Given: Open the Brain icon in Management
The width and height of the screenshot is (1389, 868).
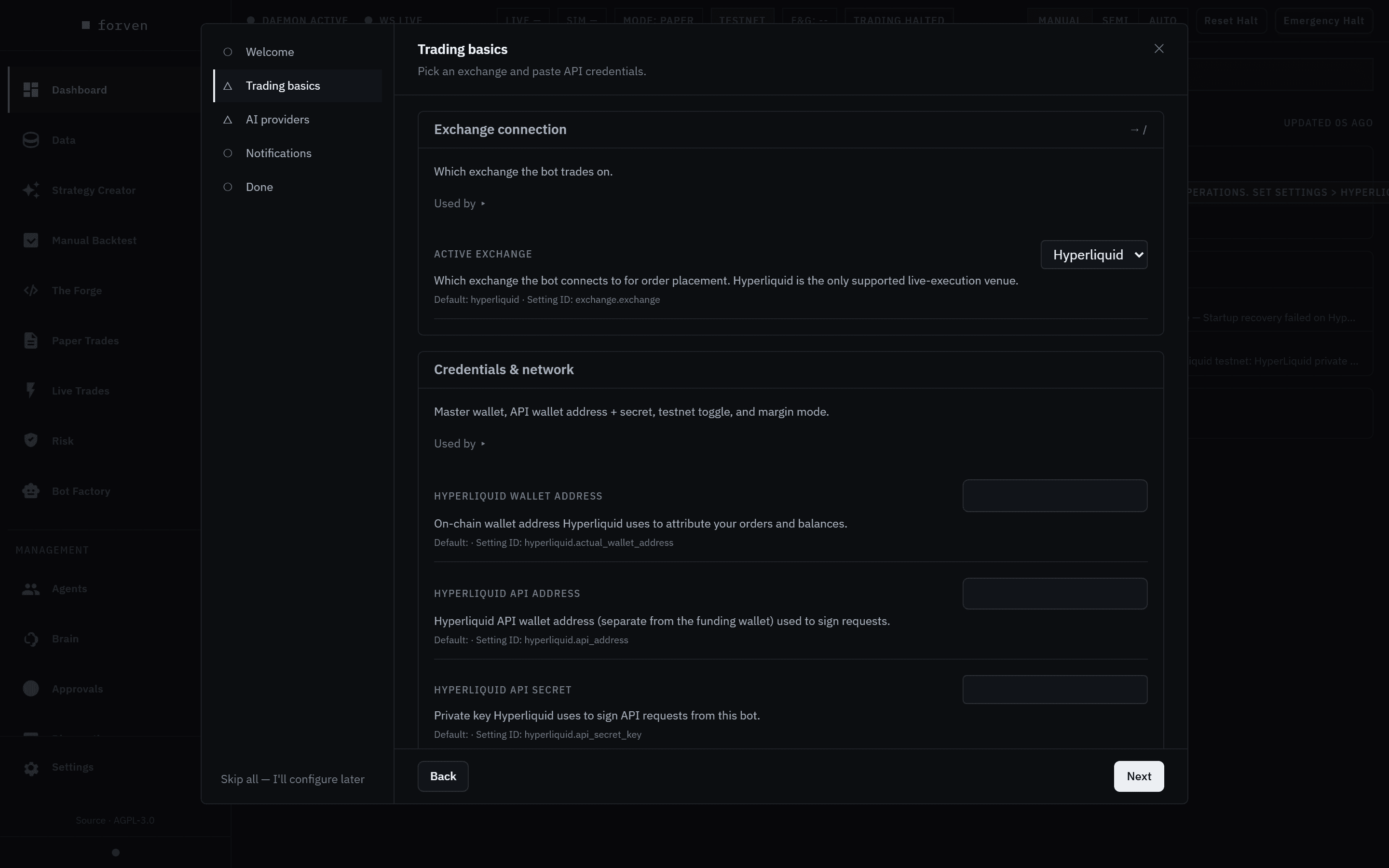Looking at the screenshot, I should 31,639.
